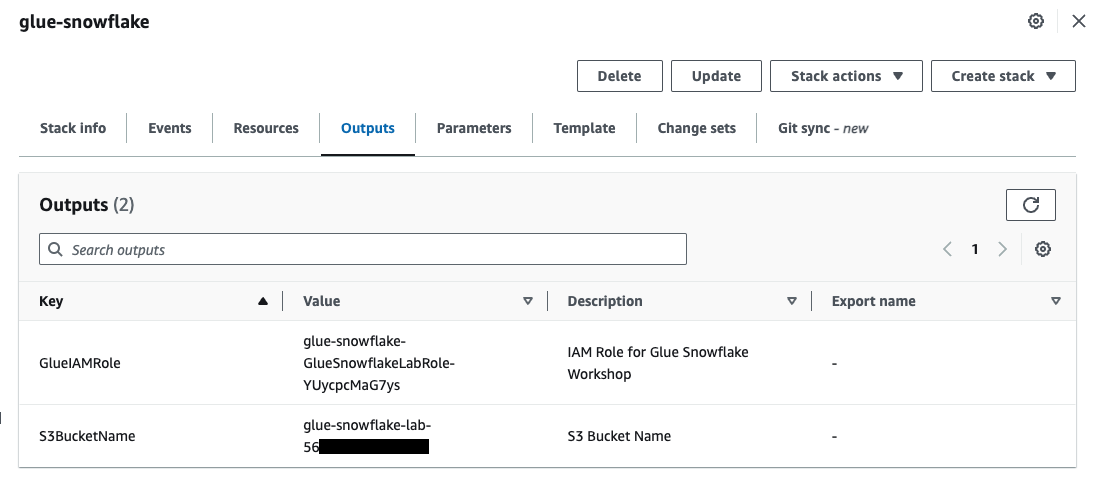Switch to the Stack info tab
Screen dimensions: 1096x487
73,128
